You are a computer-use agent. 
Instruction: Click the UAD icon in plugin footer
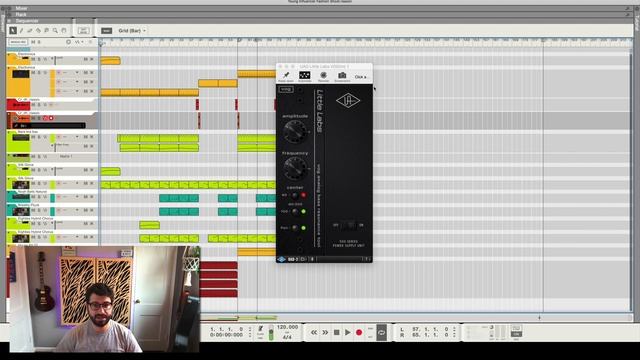coord(281,259)
